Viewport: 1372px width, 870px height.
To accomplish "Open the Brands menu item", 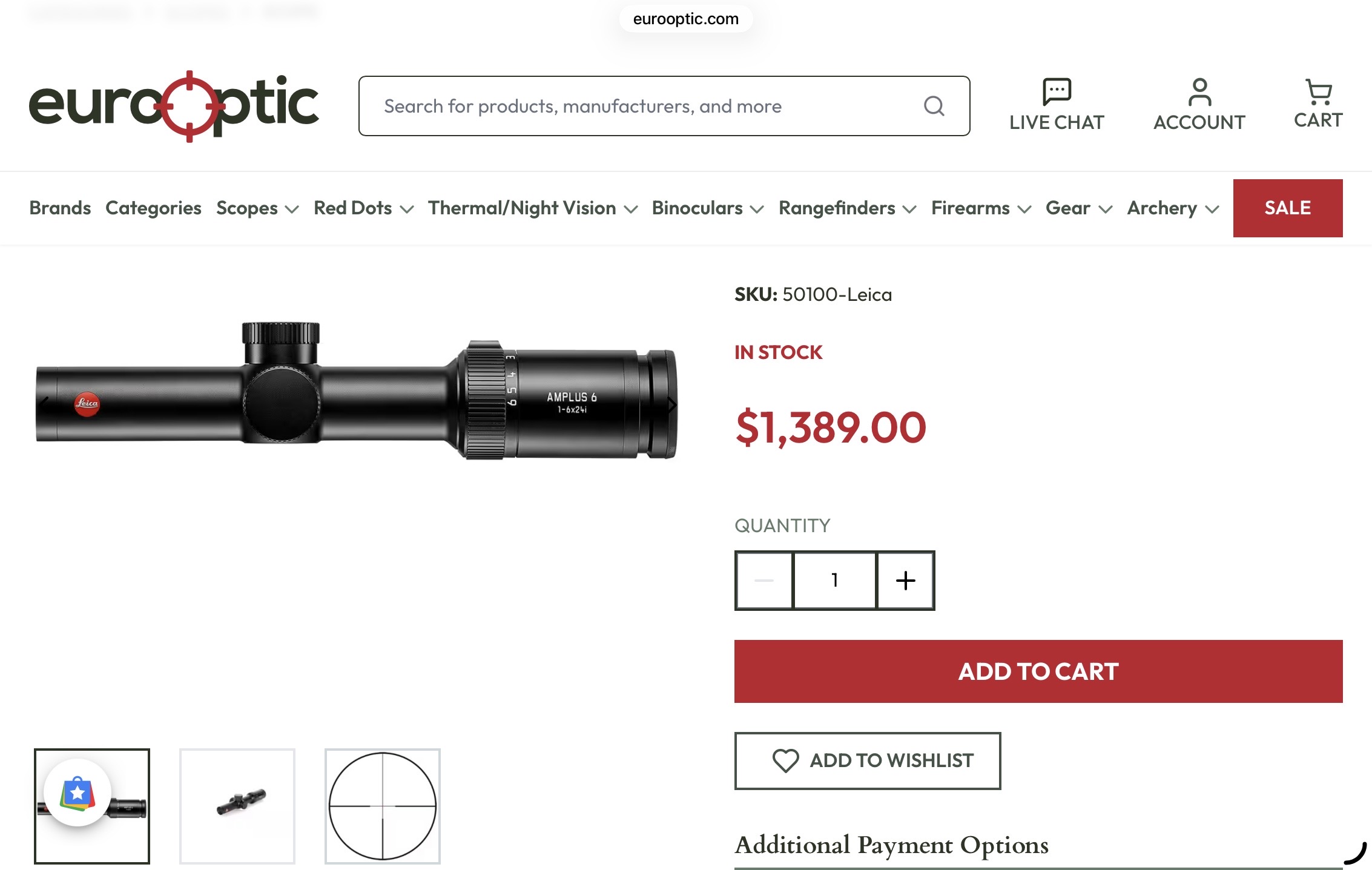I will pyautogui.click(x=60, y=208).
